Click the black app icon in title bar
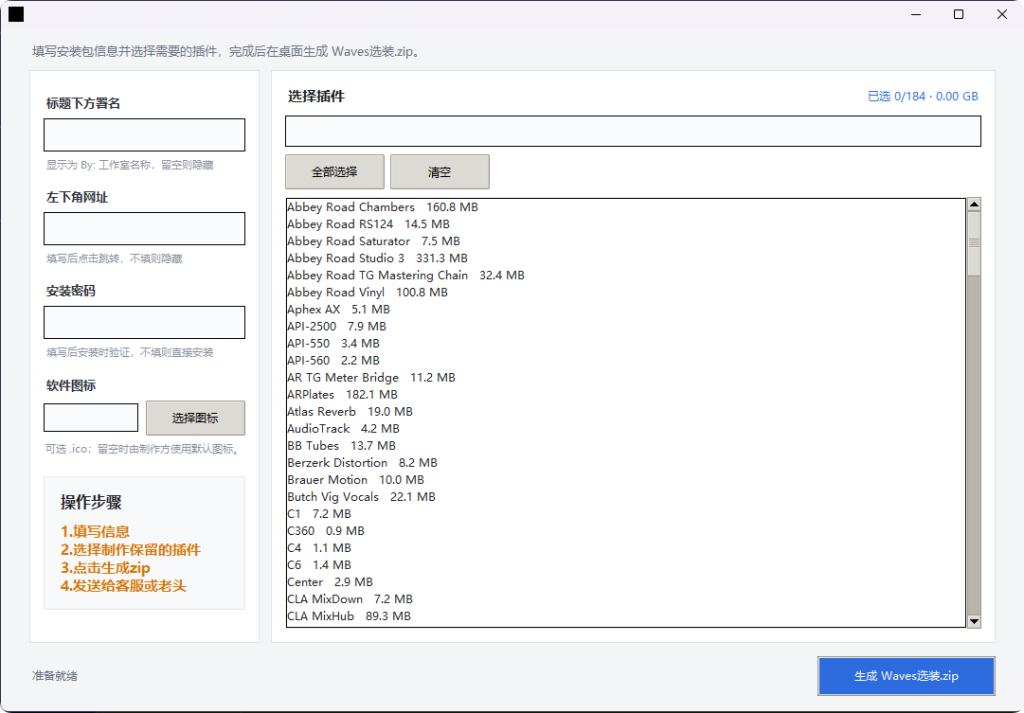Screen dimensions: 1024x713 point(16,14)
